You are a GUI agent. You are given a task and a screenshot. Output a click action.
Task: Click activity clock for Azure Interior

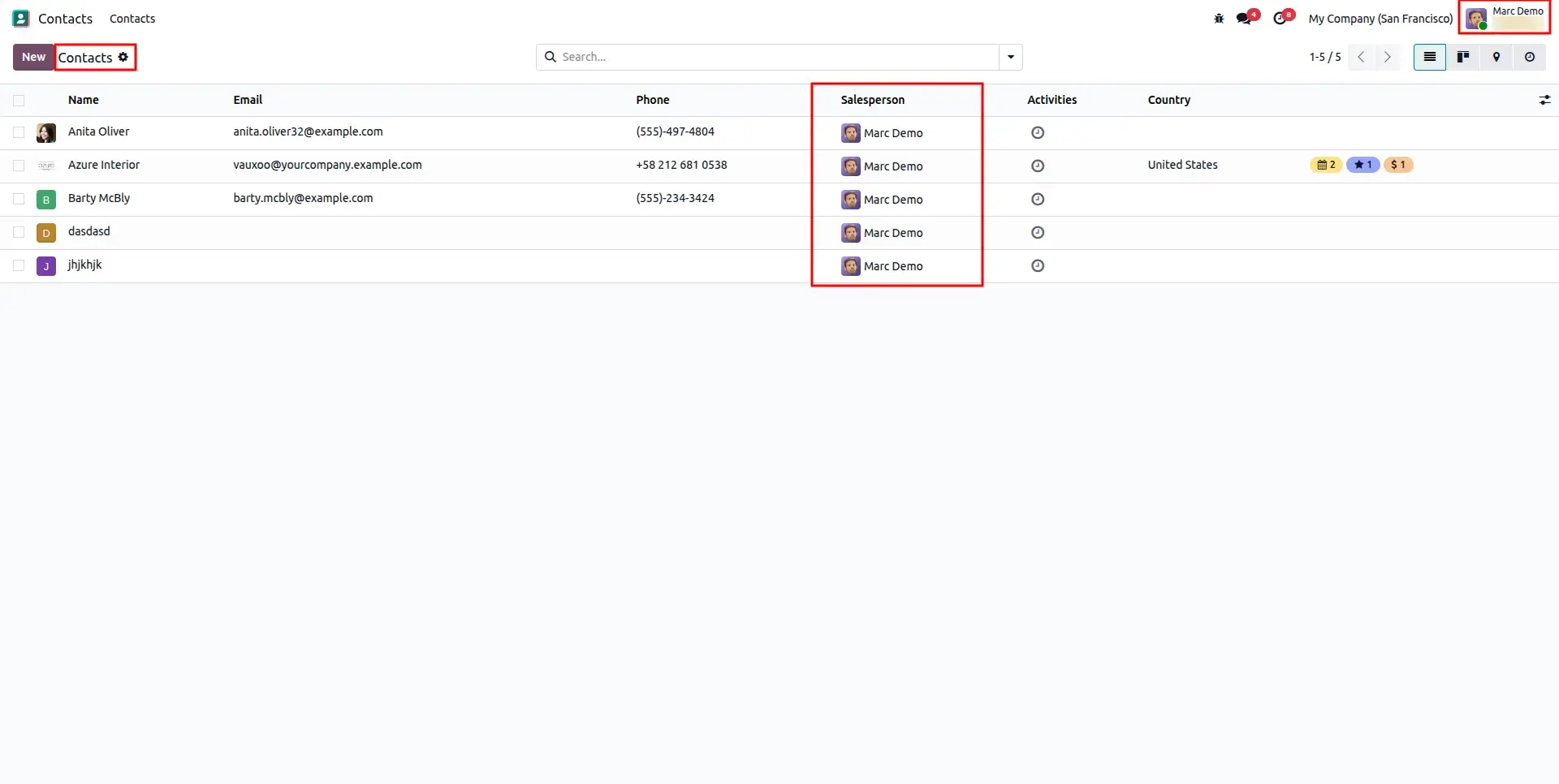tap(1038, 166)
